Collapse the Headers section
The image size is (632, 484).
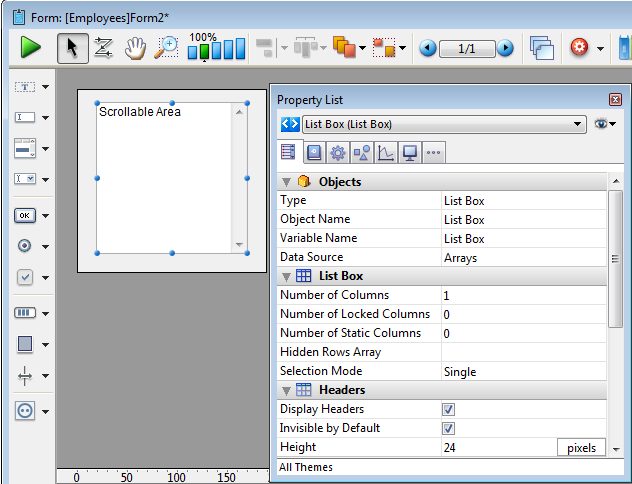[287, 390]
